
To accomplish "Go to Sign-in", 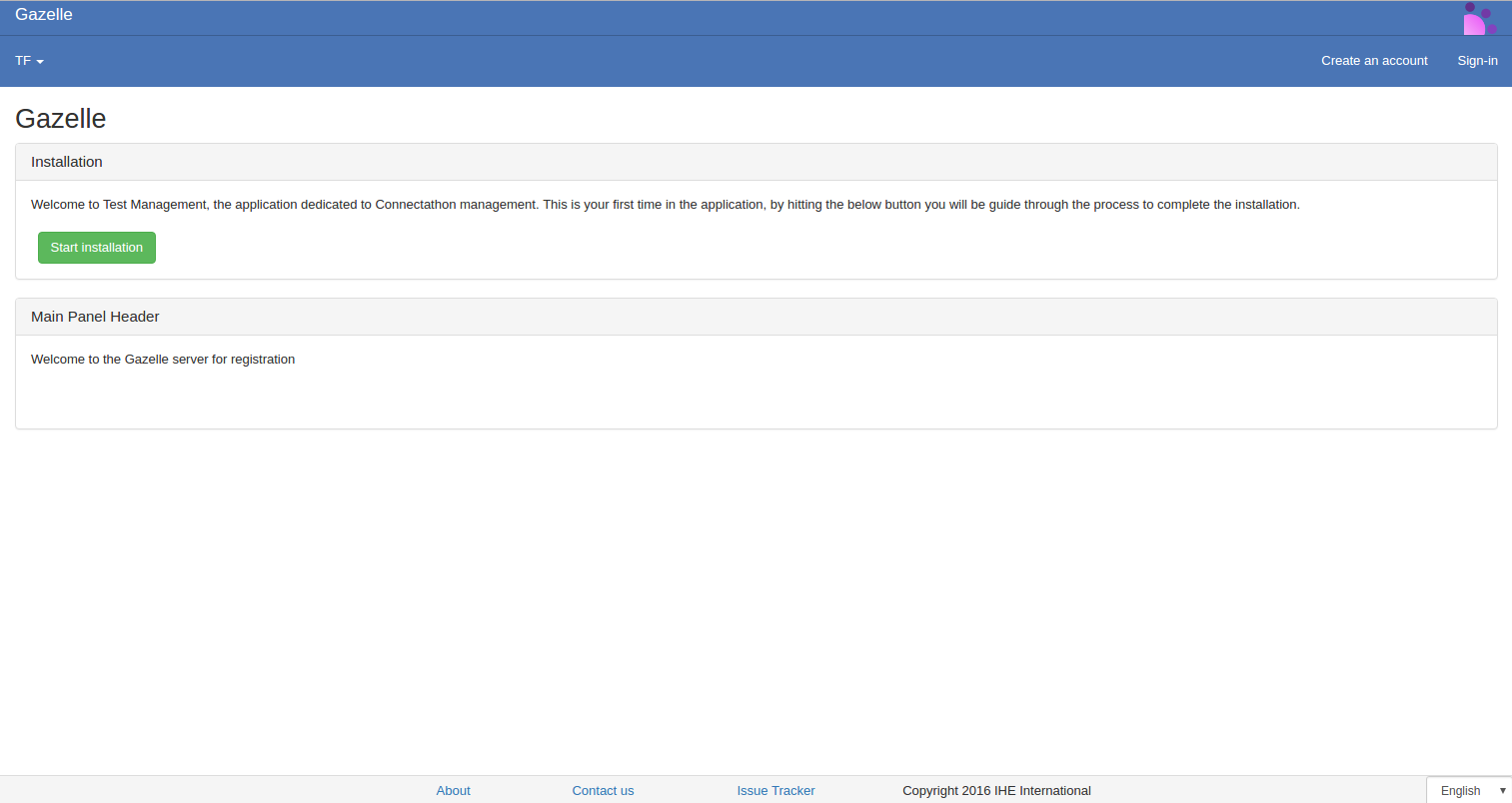I will pyautogui.click(x=1477, y=61).
